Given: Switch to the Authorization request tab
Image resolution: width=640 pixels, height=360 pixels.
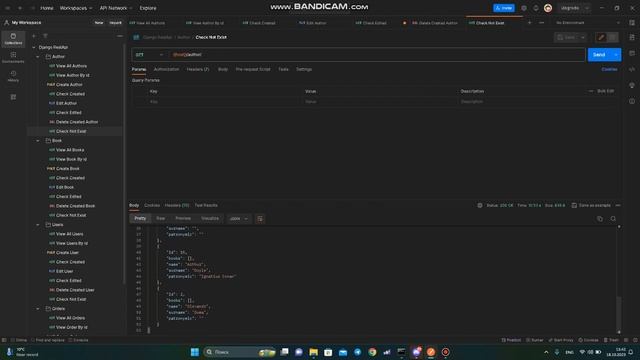Looking at the screenshot, I should [166, 69].
